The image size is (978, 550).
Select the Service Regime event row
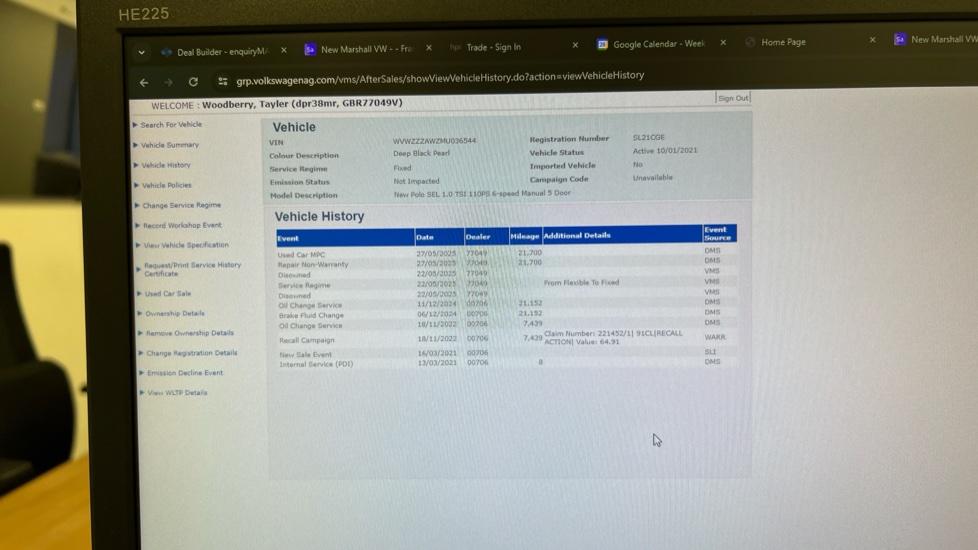click(506, 284)
